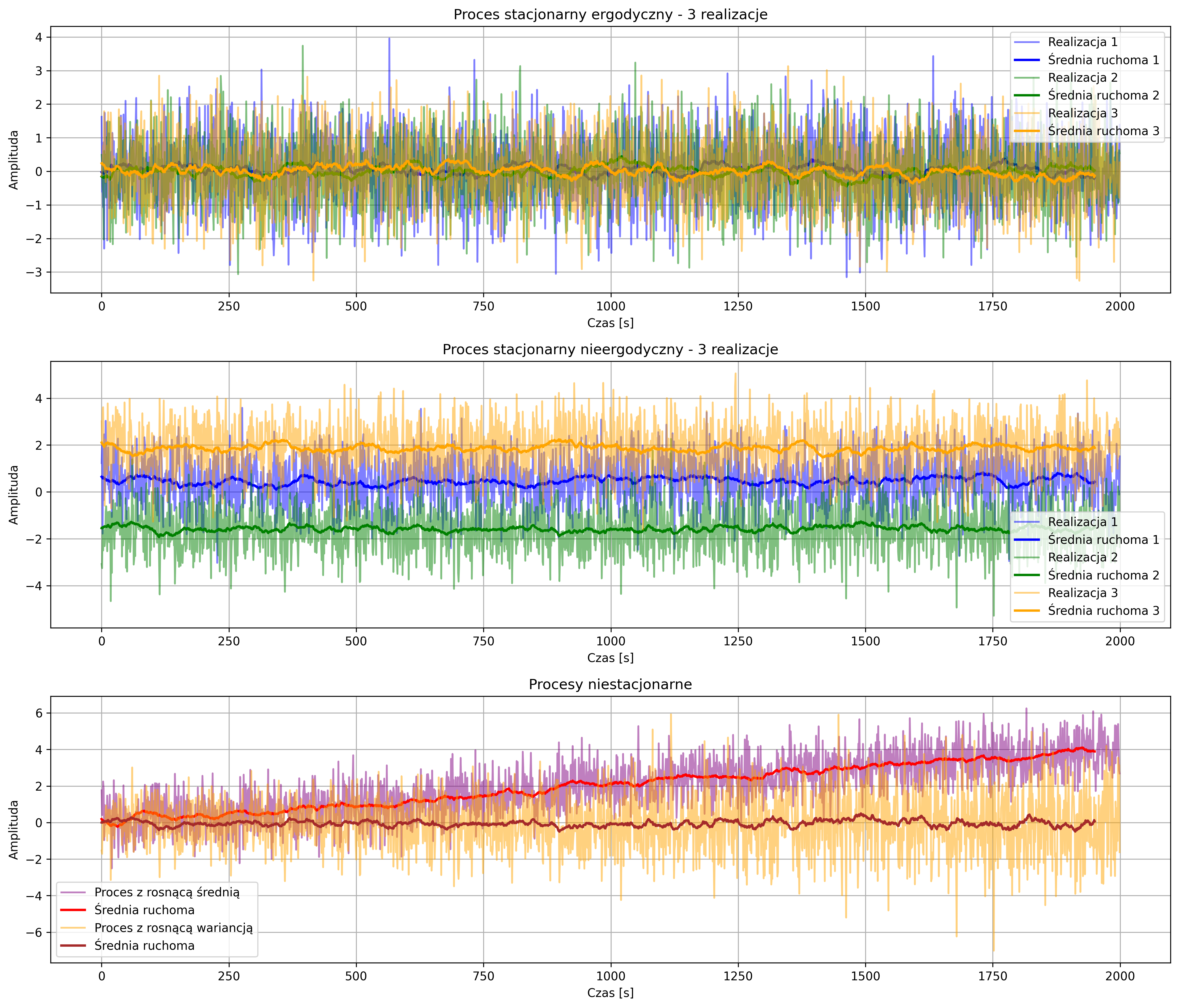Click the 'Amplituda' axis label of the middle plot
This screenshot has height=1008, width=1179.
[x=14, y=495]
